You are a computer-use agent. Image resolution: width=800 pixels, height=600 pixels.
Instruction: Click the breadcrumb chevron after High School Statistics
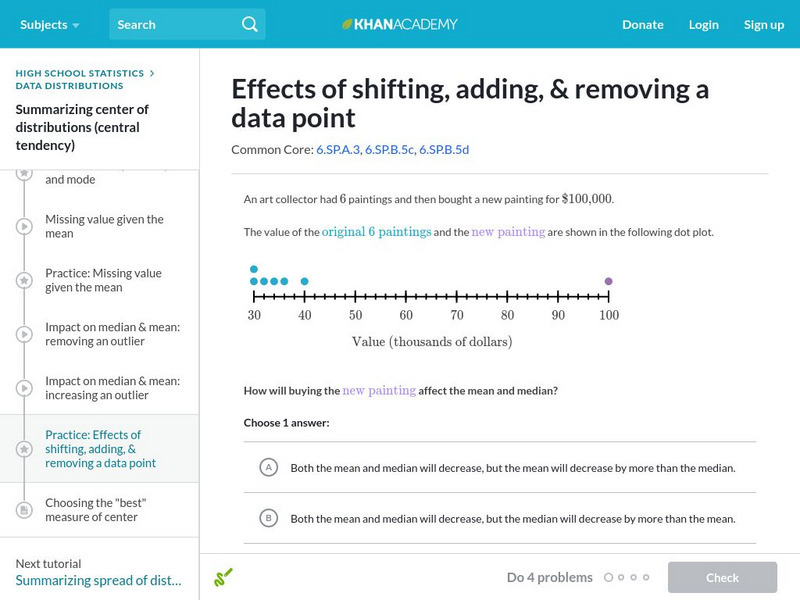pos(152,73)
